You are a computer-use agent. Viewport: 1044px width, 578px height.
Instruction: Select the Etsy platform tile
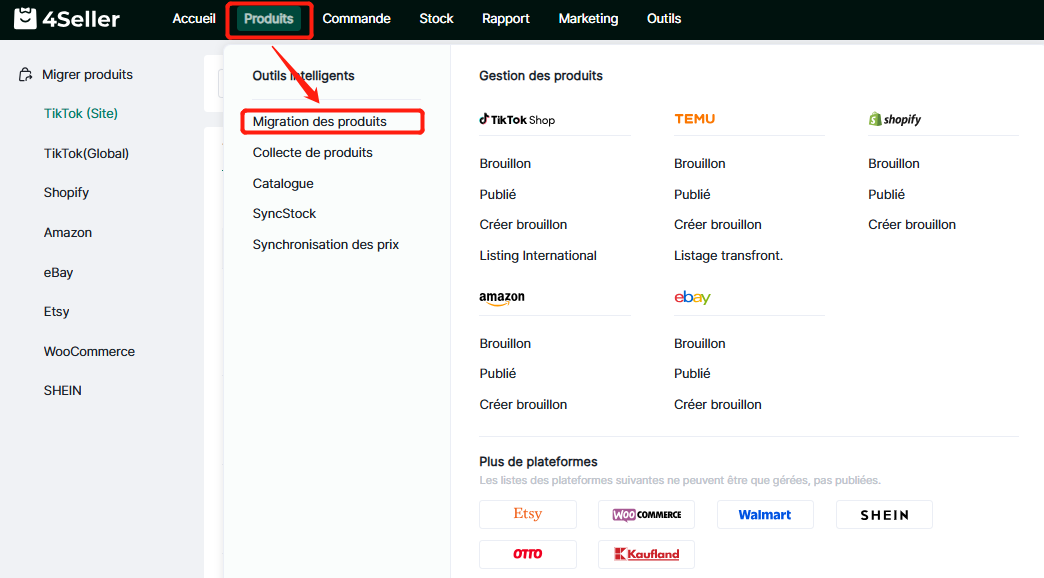click(x=528, y=514)
